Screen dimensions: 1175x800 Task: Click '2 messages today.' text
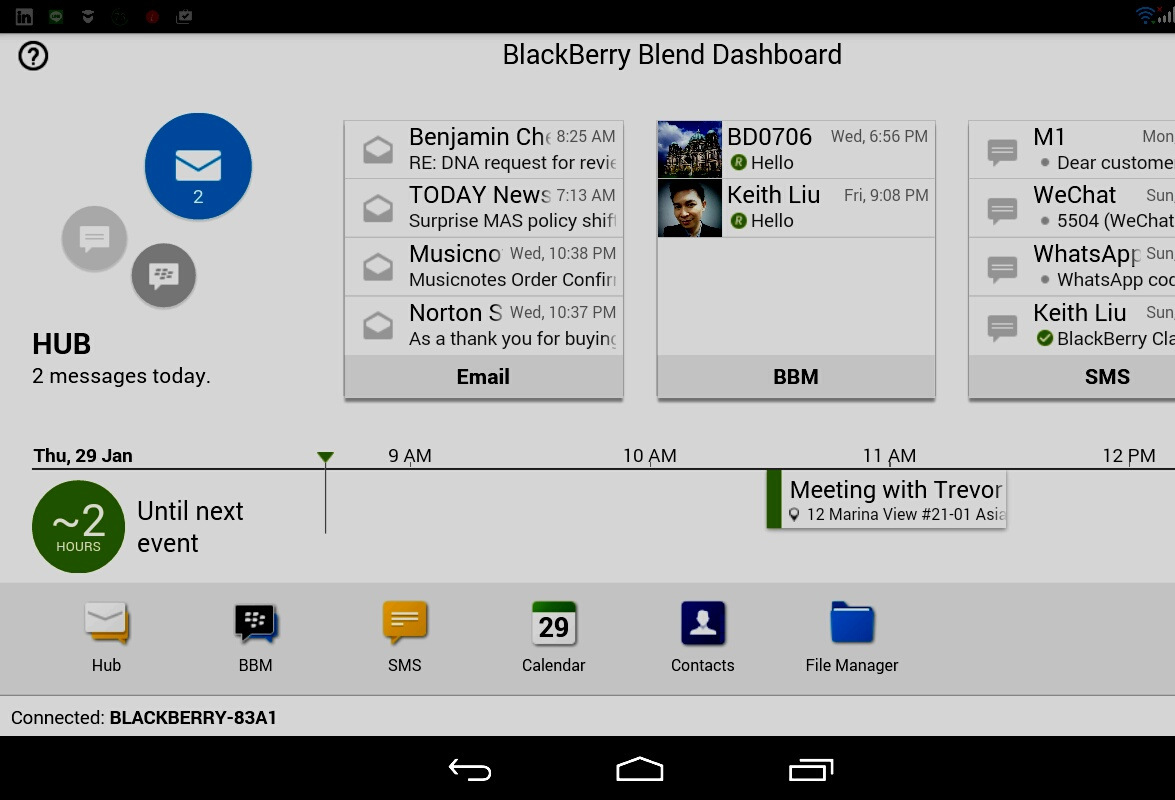tap(121, 375)
